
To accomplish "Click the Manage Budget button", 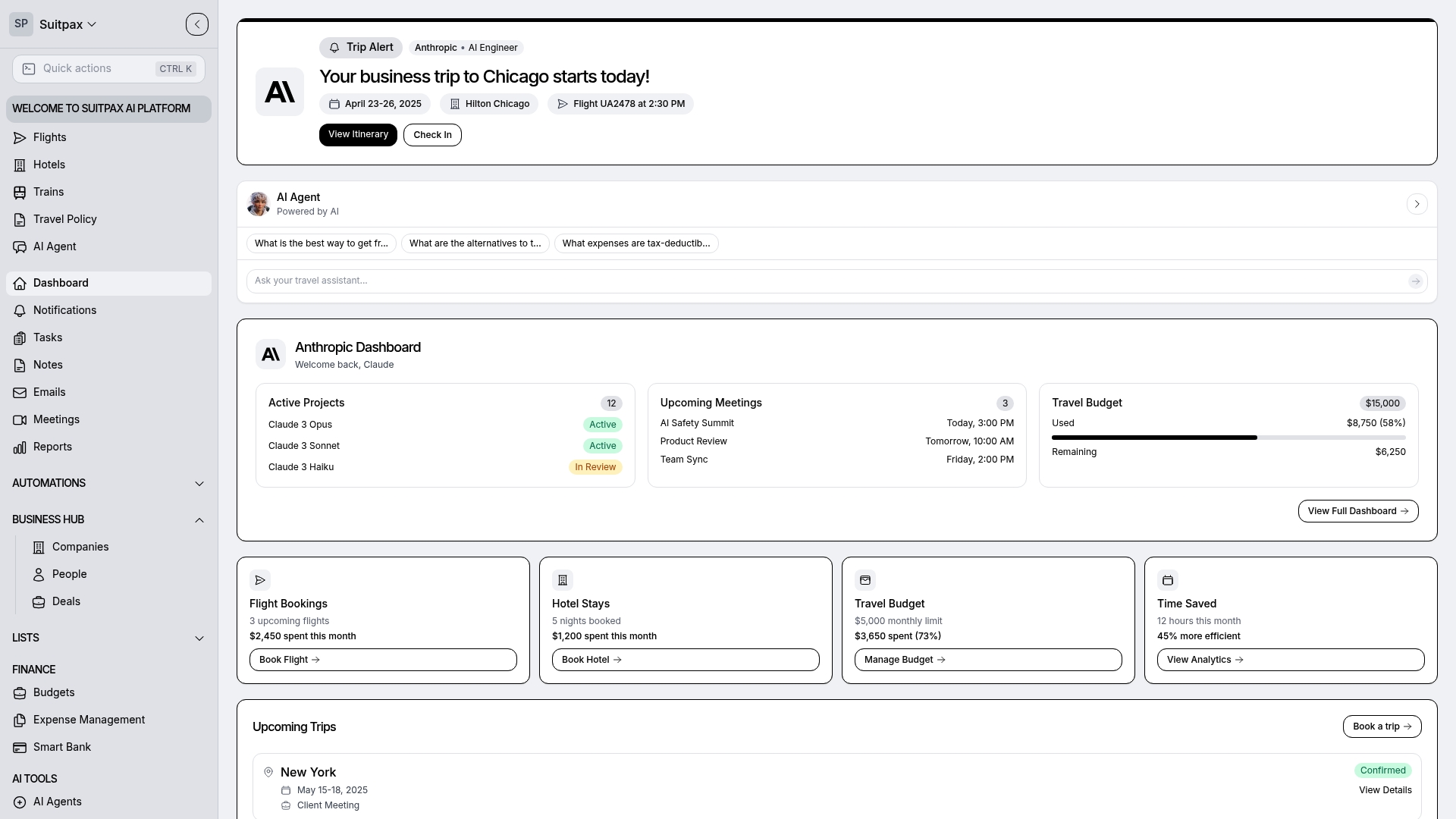I will point(988,660).
